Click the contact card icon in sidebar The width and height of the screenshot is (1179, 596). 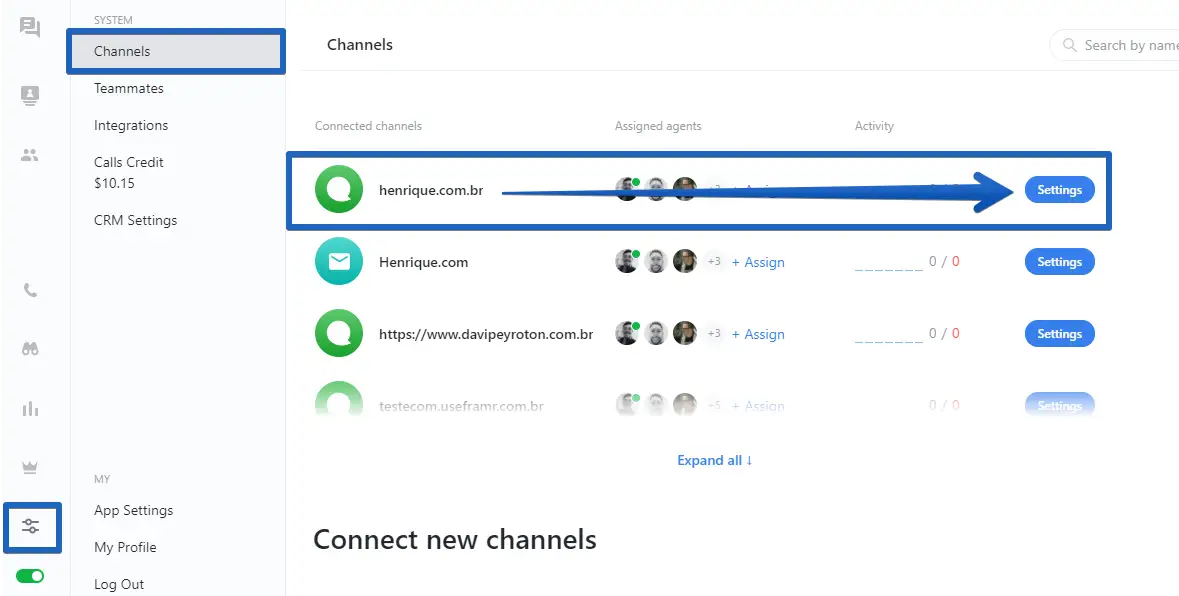[x=30, y=96]
